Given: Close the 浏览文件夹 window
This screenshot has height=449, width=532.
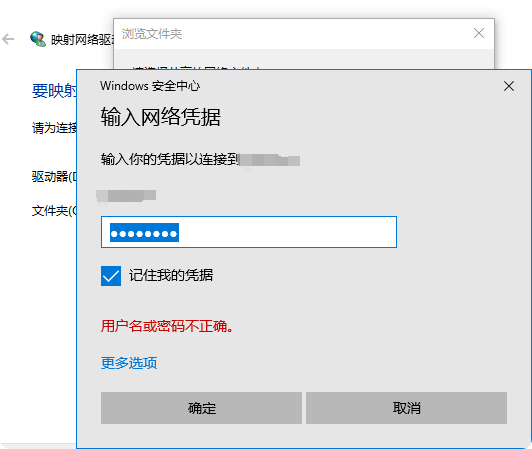Looking at the screenshot, I should [479, 33].
